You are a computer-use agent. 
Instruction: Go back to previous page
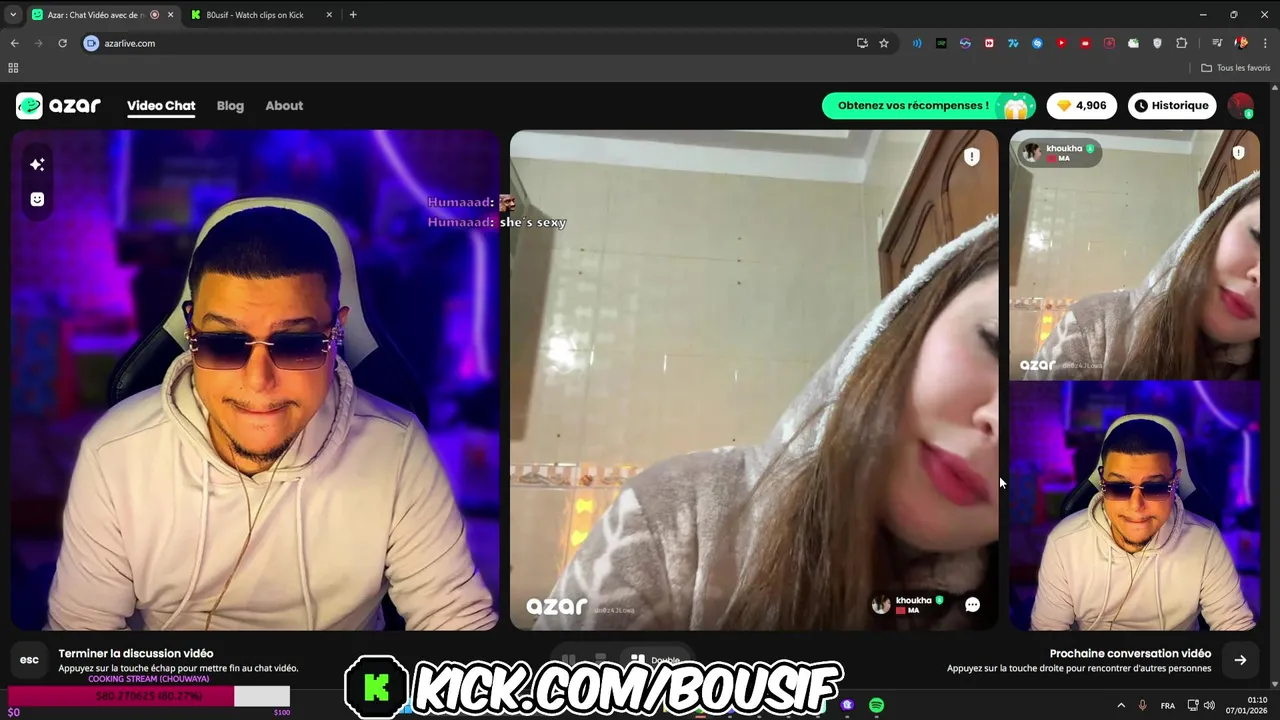coord(14,43)
